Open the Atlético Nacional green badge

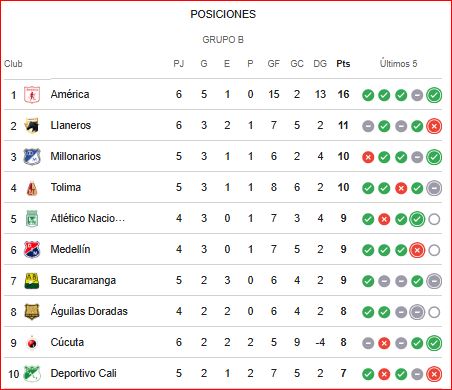click(32, 219)
